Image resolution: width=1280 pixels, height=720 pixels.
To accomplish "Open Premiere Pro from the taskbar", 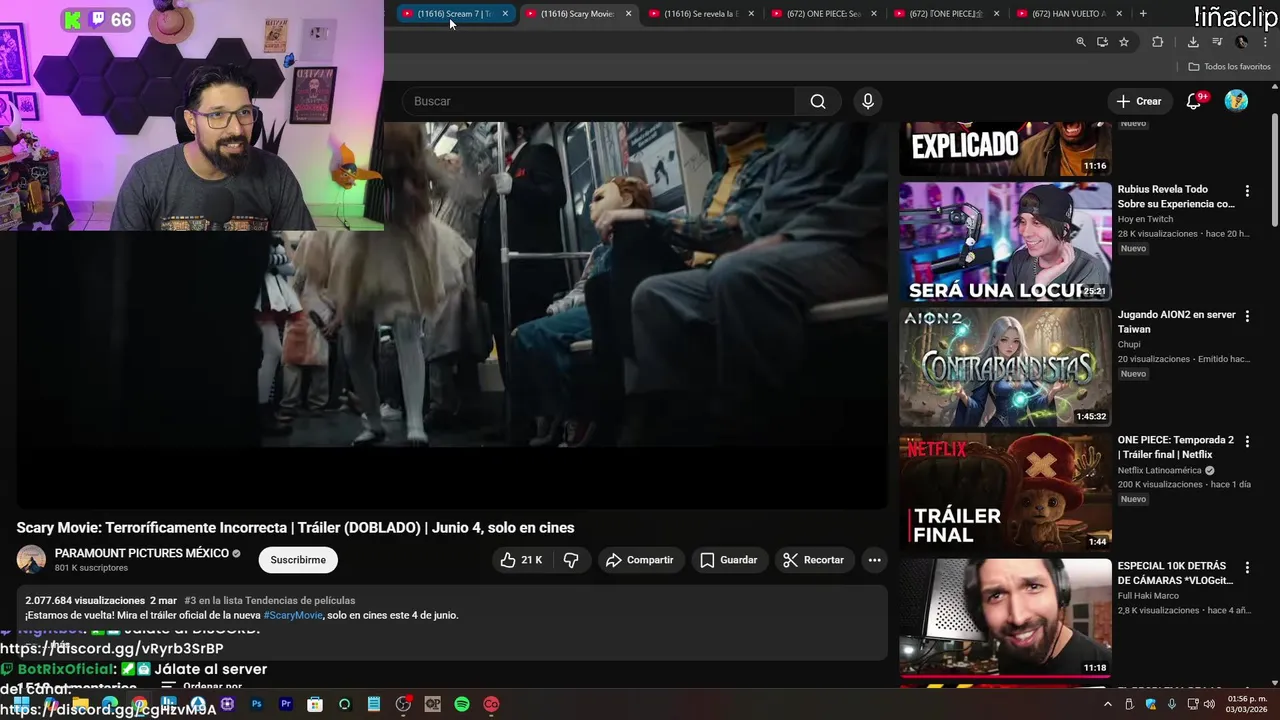I will (x=286, y=704).
